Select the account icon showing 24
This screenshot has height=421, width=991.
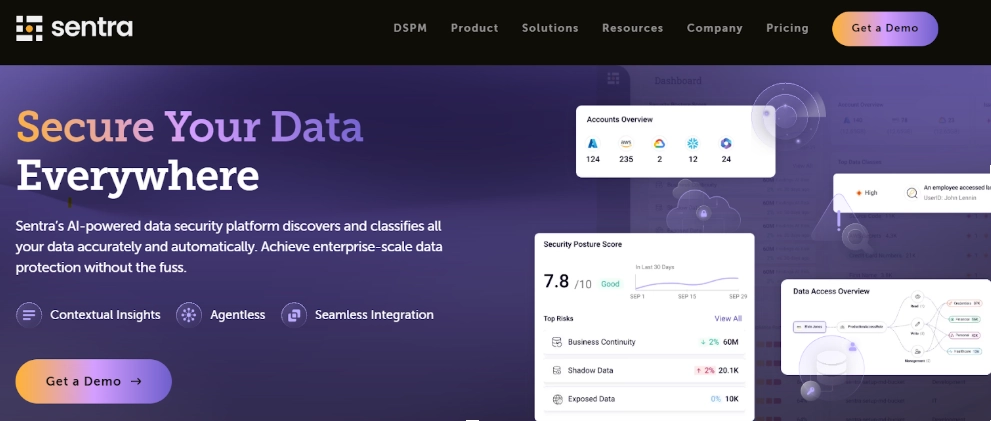(726, 143)
